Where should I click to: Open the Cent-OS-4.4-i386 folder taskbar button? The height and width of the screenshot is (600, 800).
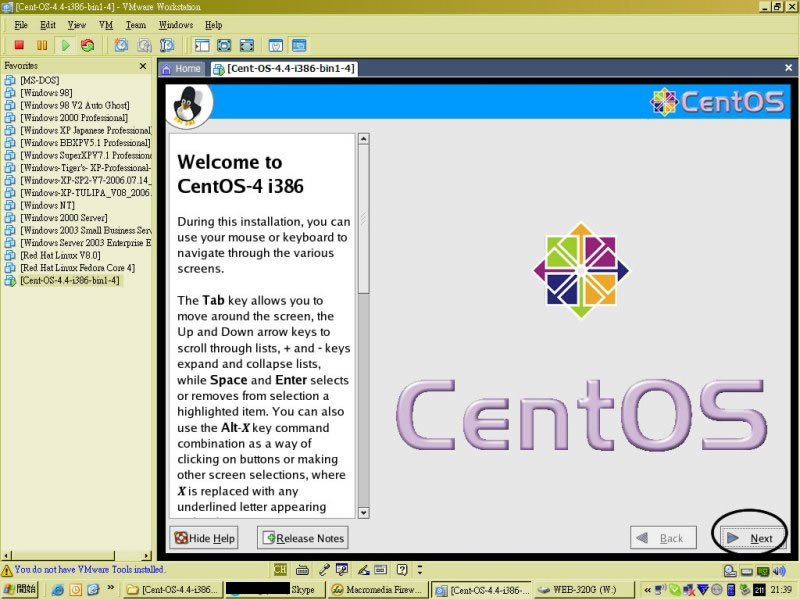pos(174,589)
